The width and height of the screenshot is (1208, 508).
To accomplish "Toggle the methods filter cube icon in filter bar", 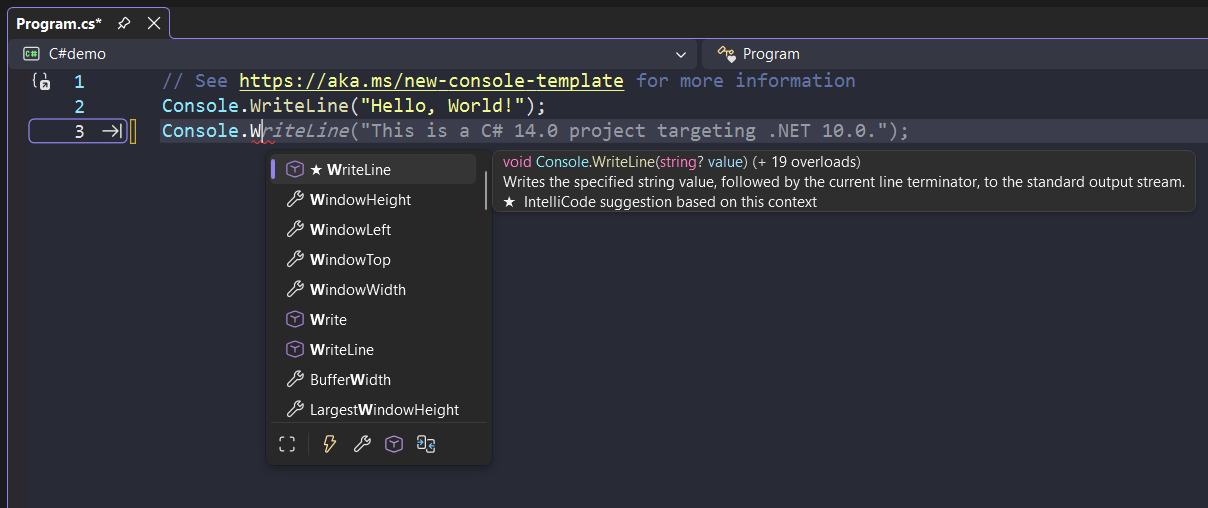I will (394, 444).
